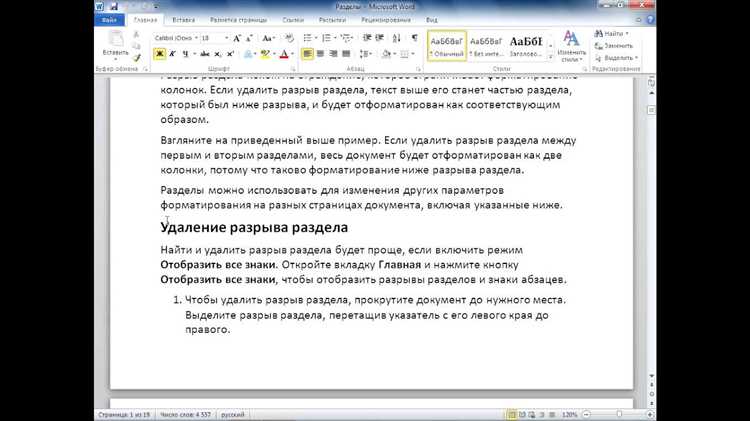Apply the Обычный style
Screen dimensions: 750x421
point(446,46)
